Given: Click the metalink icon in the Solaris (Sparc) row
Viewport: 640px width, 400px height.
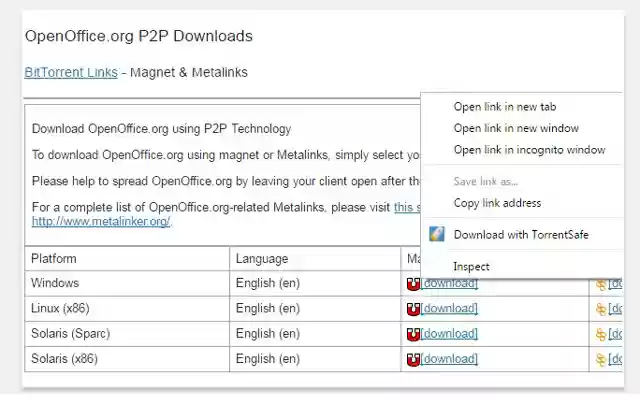Looking at the screenshot, I should tap(601, 335).
